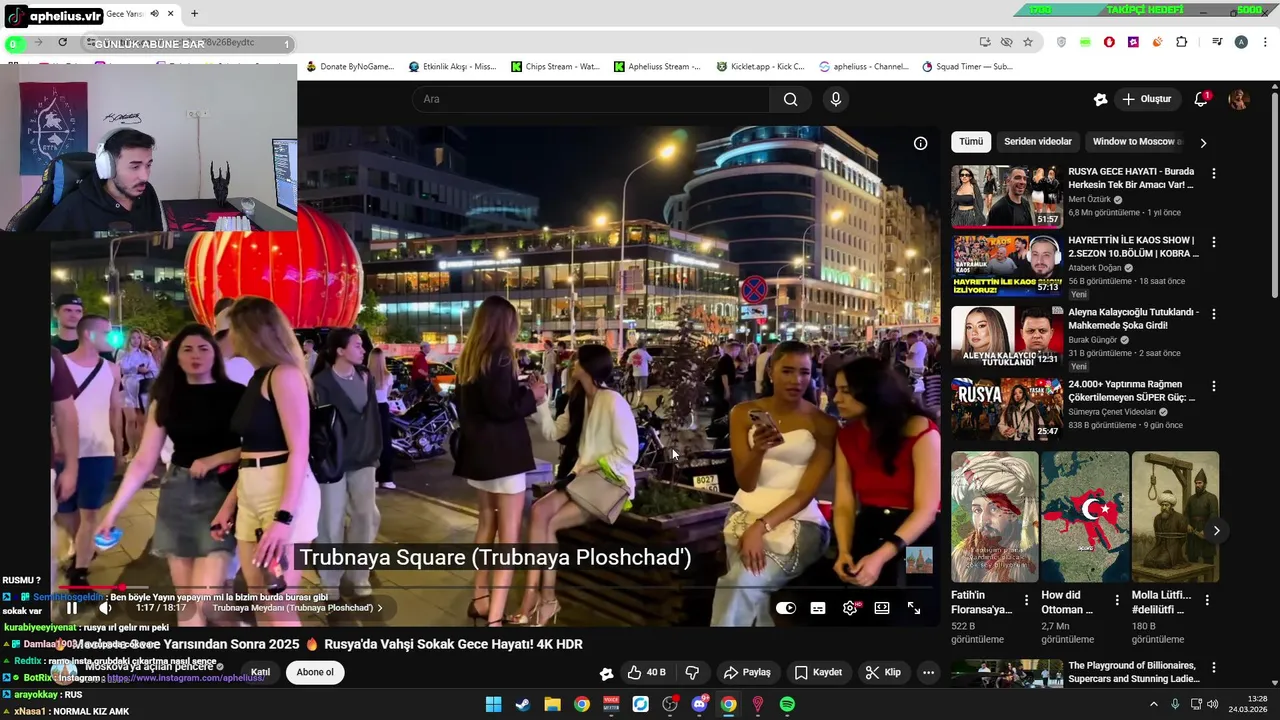Open the Squad Timer bookmark

(967, 67)
